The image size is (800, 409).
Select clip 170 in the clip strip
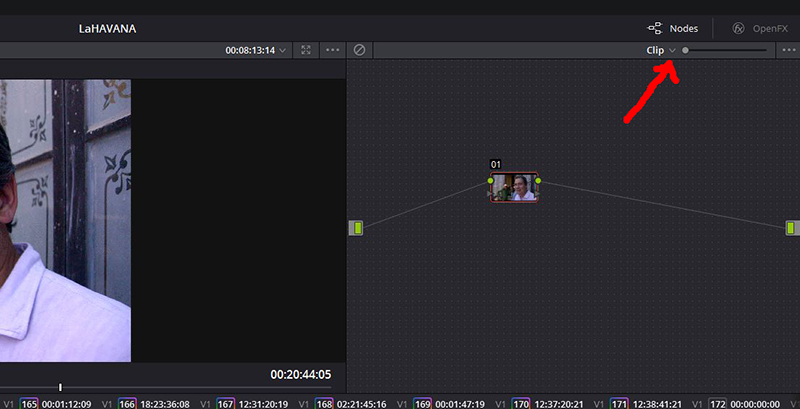coord(521,404)
